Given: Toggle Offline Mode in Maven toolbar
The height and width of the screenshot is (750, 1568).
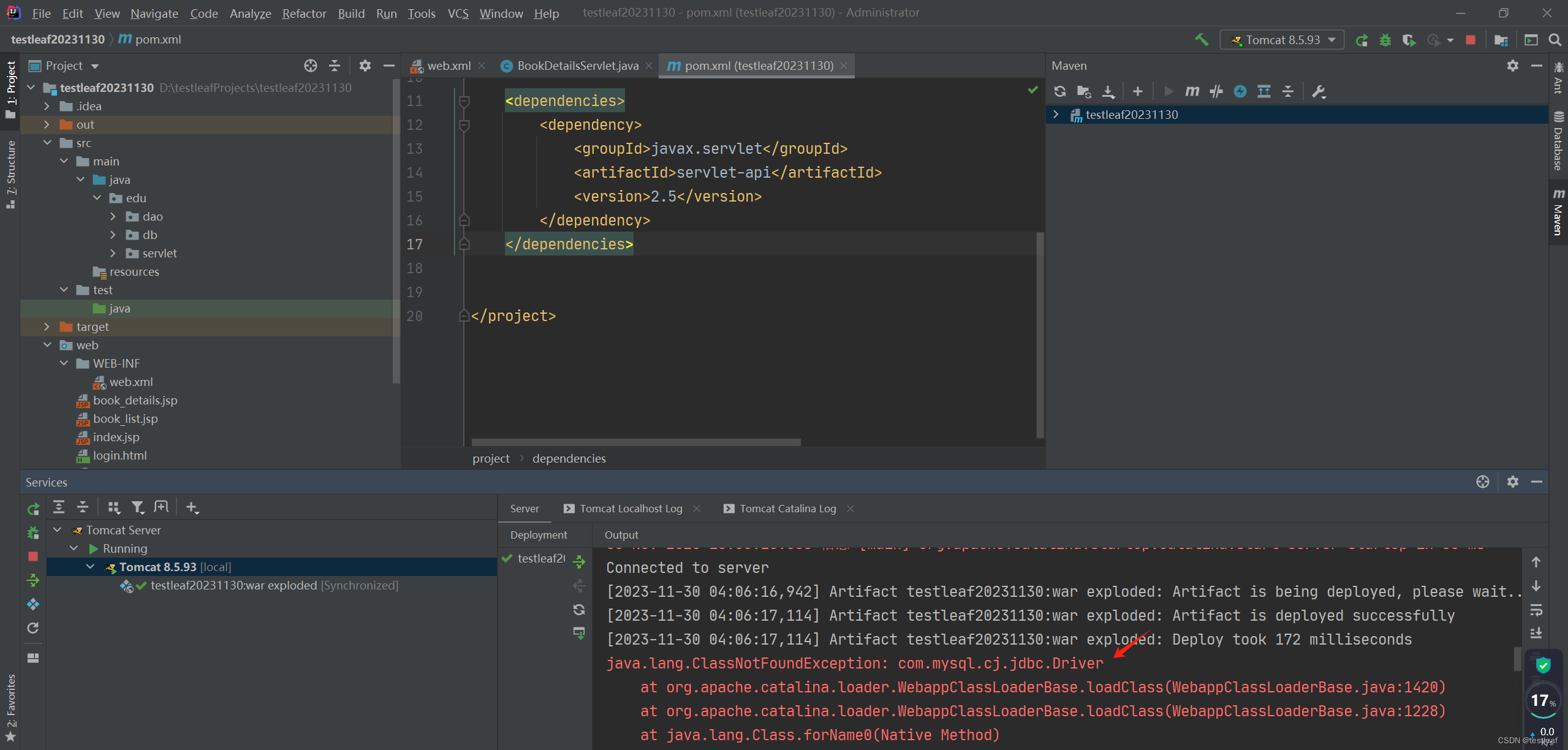Looking at the screenshot, I should (x=1216, y=91).
